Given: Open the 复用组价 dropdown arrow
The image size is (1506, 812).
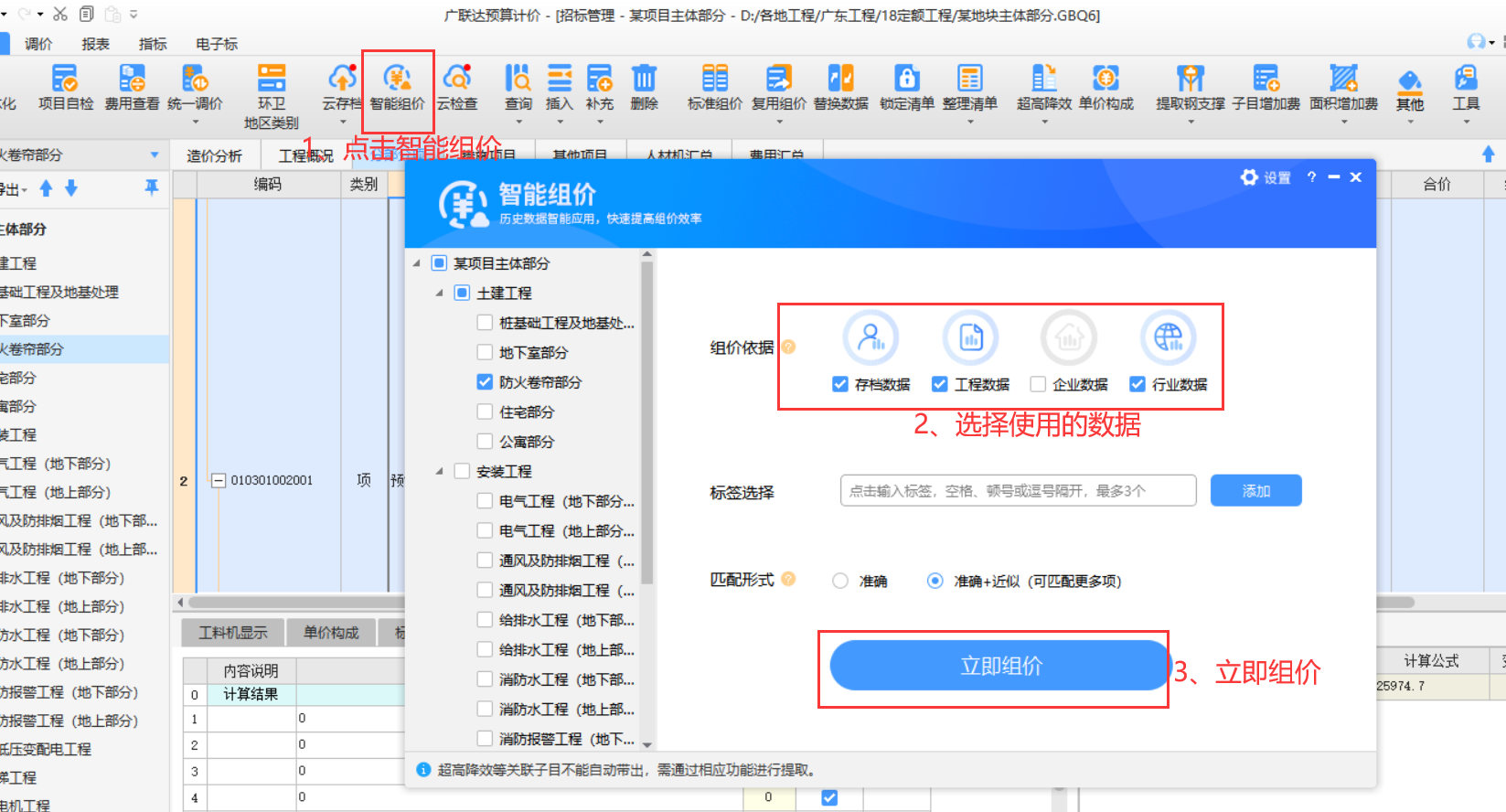Looking at the screenshot, I should (x=779, y=122).
